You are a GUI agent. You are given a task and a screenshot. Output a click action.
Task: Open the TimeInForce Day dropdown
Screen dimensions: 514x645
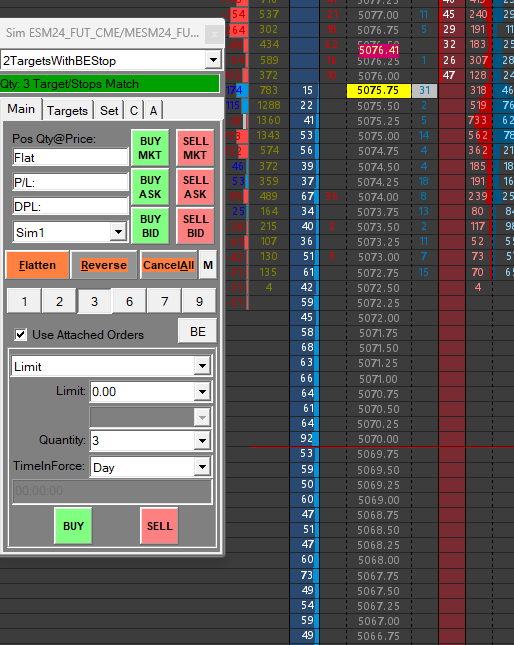(202, 467)
